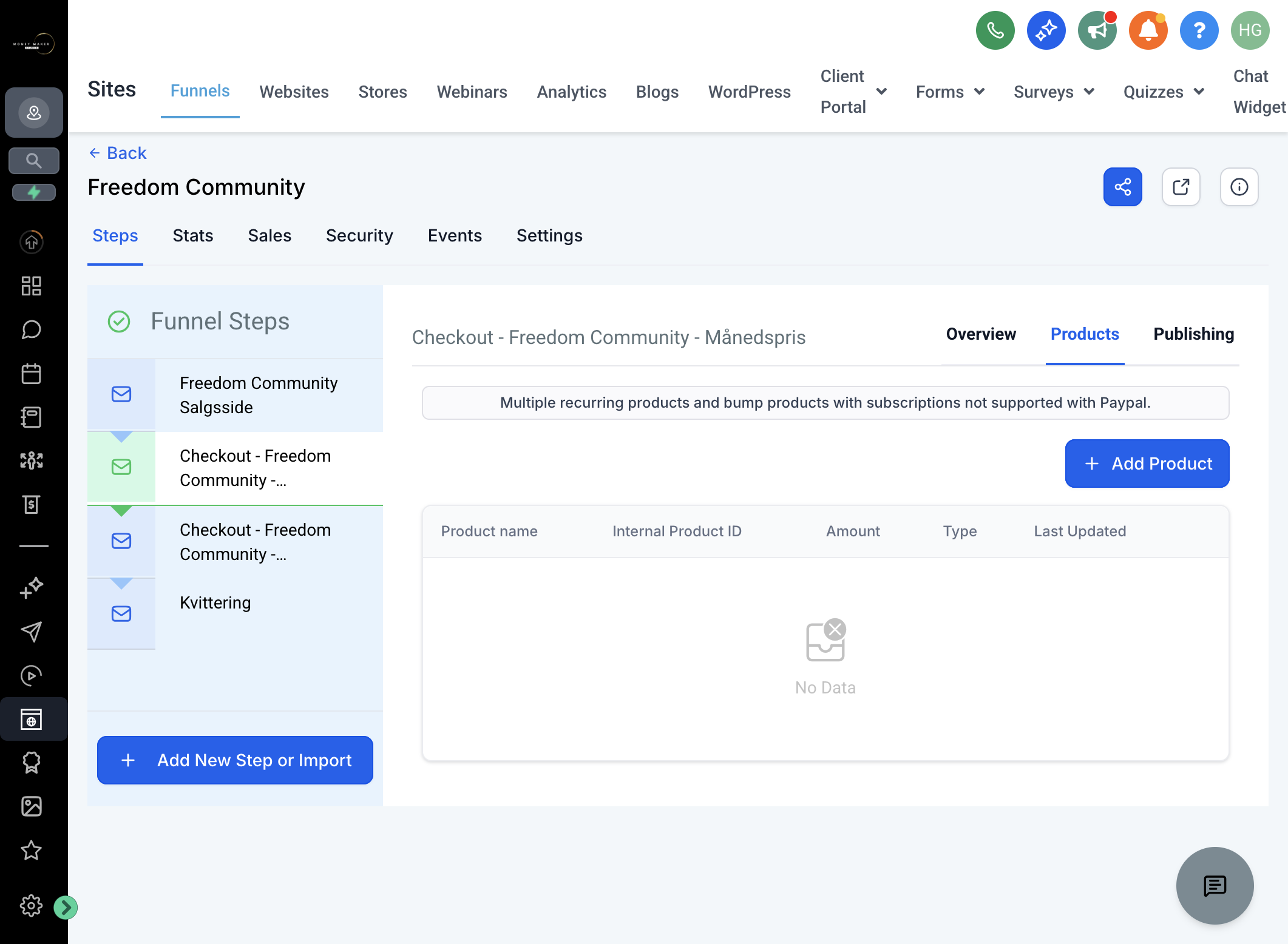Click the green lightning quick actions icon
Image resolution: width=1288 pixels, height=944 pixels.
point(34,192)
